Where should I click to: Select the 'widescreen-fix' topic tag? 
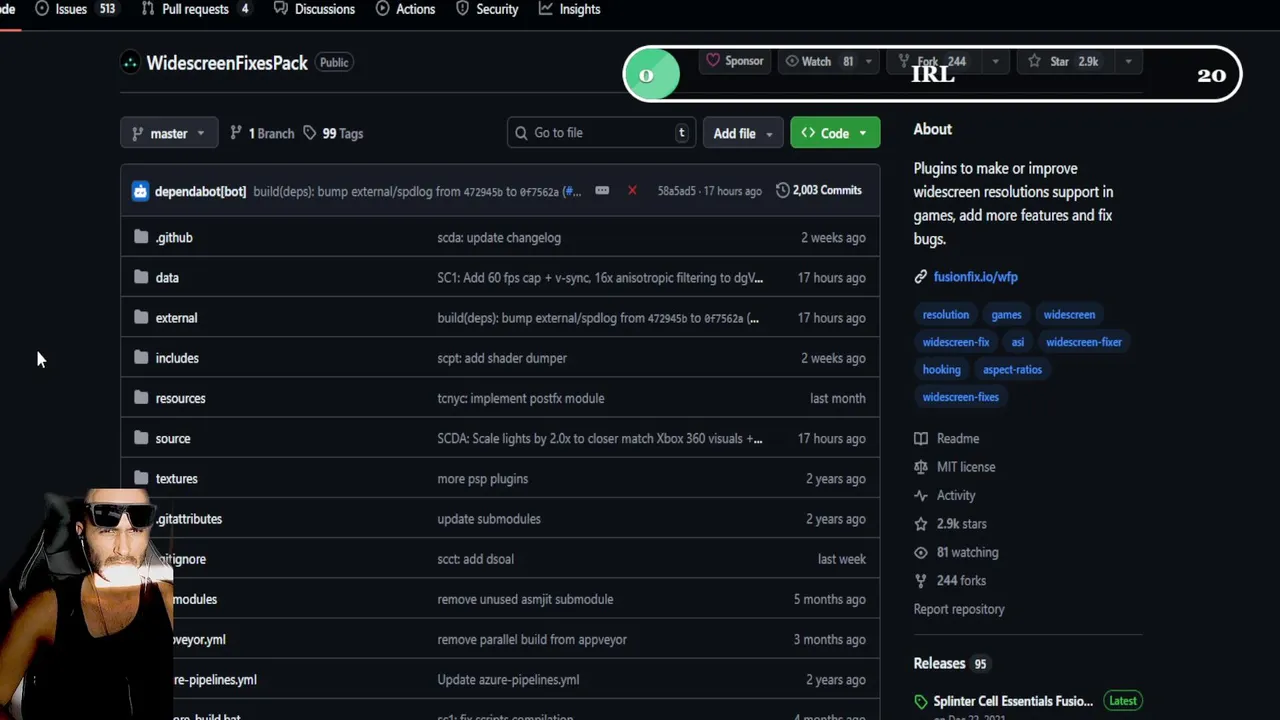[956, 342]
